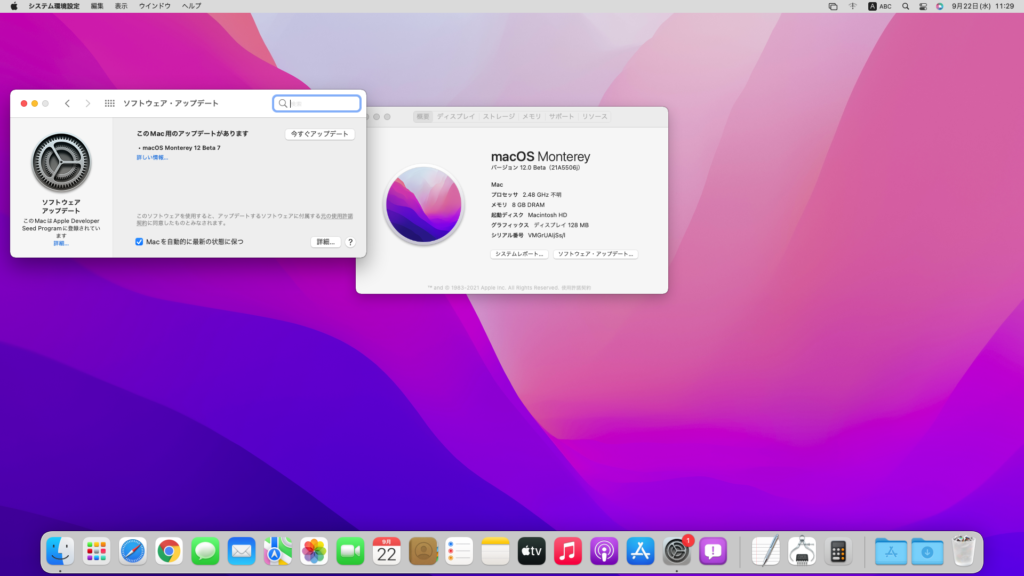Open the Downloads stack in the Dock
Viewport: 1024px width, 576px height.
point(927,550)
